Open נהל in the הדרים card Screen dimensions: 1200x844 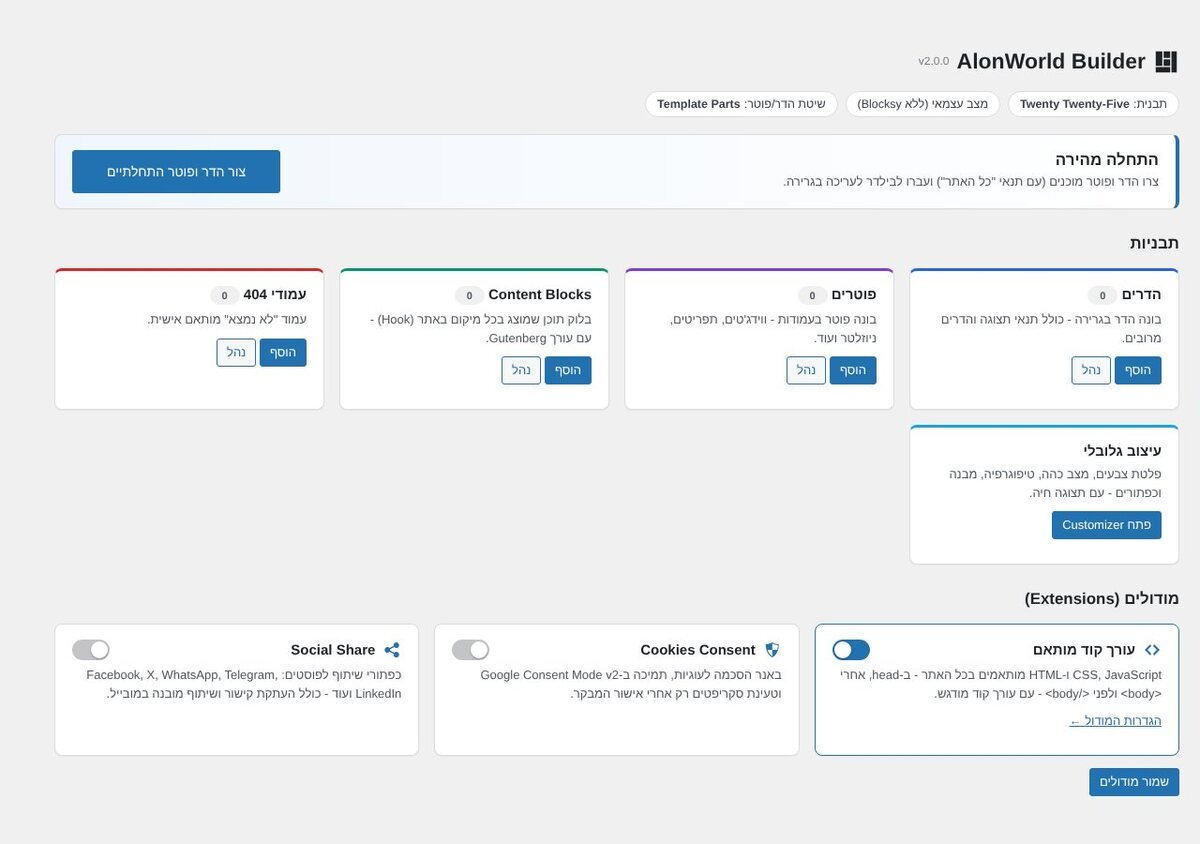(x=1091, y=370)
